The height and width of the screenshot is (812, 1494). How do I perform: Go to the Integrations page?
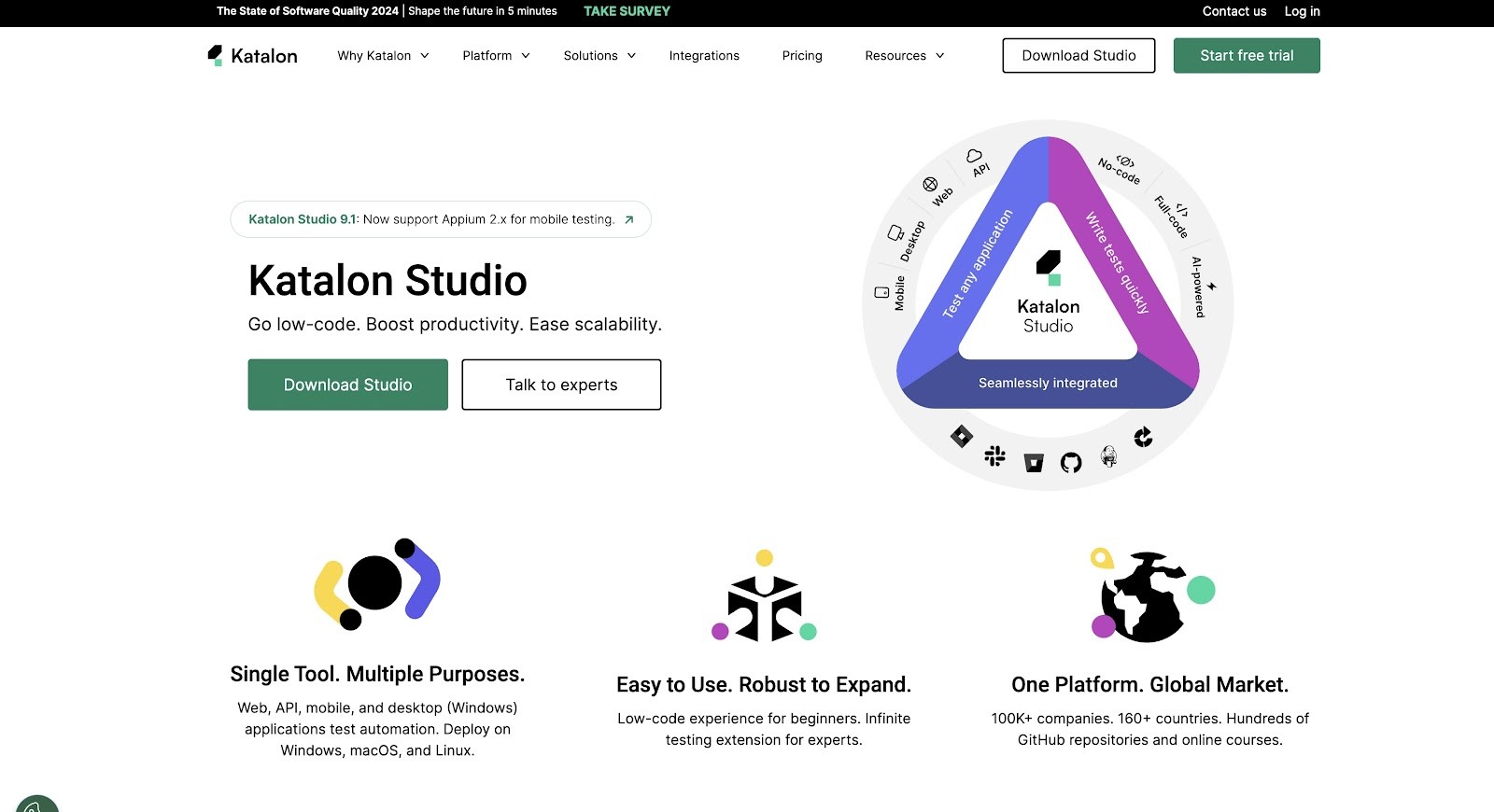click(704, 56)
